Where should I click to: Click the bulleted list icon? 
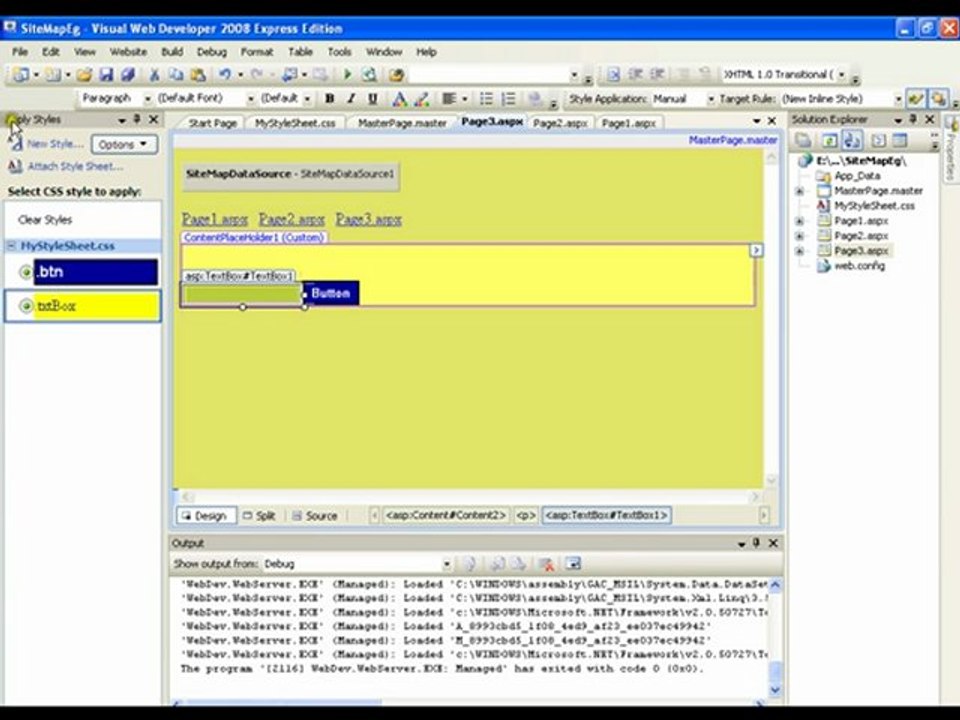click(486, 99)
